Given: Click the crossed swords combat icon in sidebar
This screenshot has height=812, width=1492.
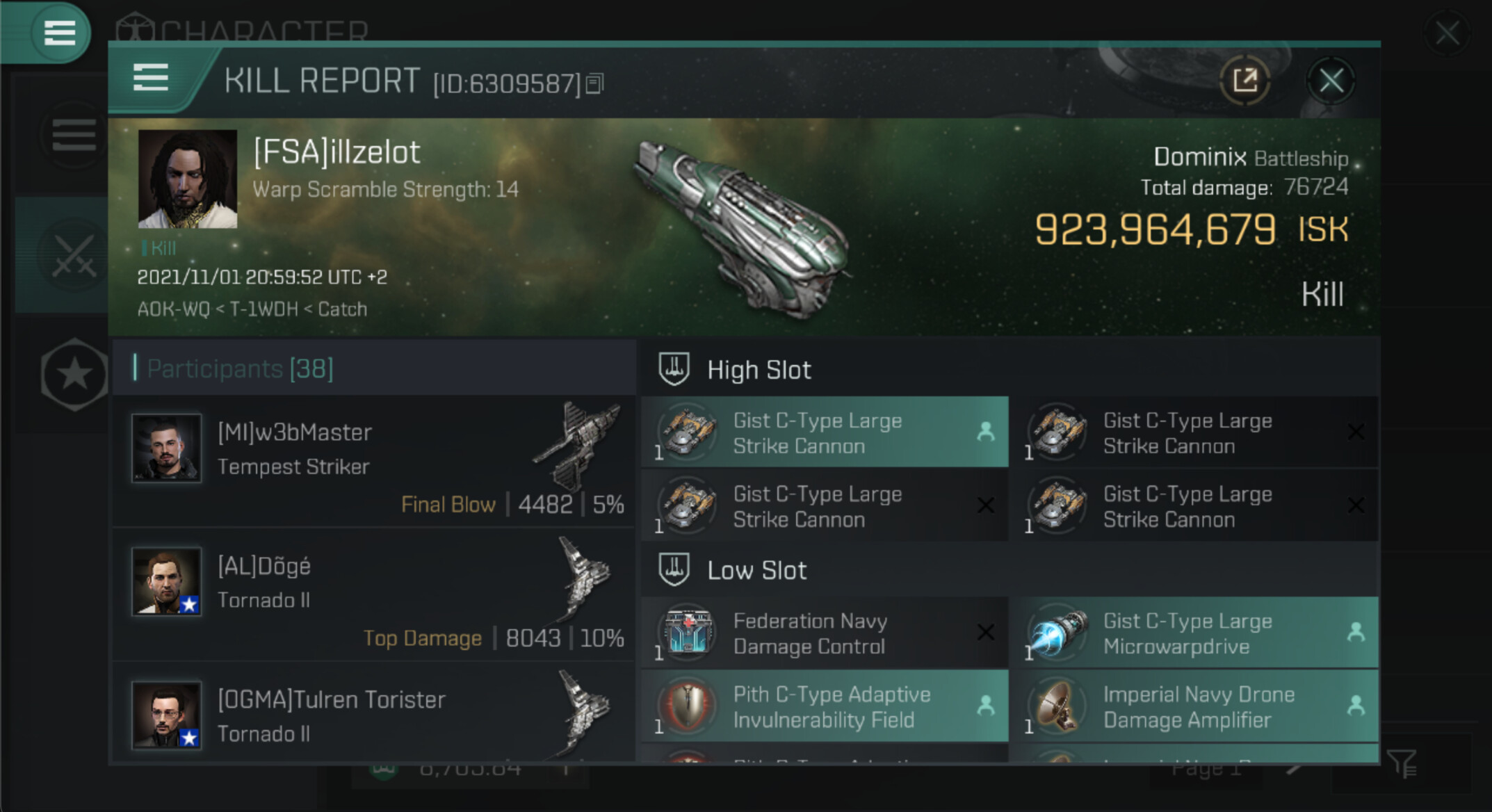Looking at the screenshot, I should point(73,255).
